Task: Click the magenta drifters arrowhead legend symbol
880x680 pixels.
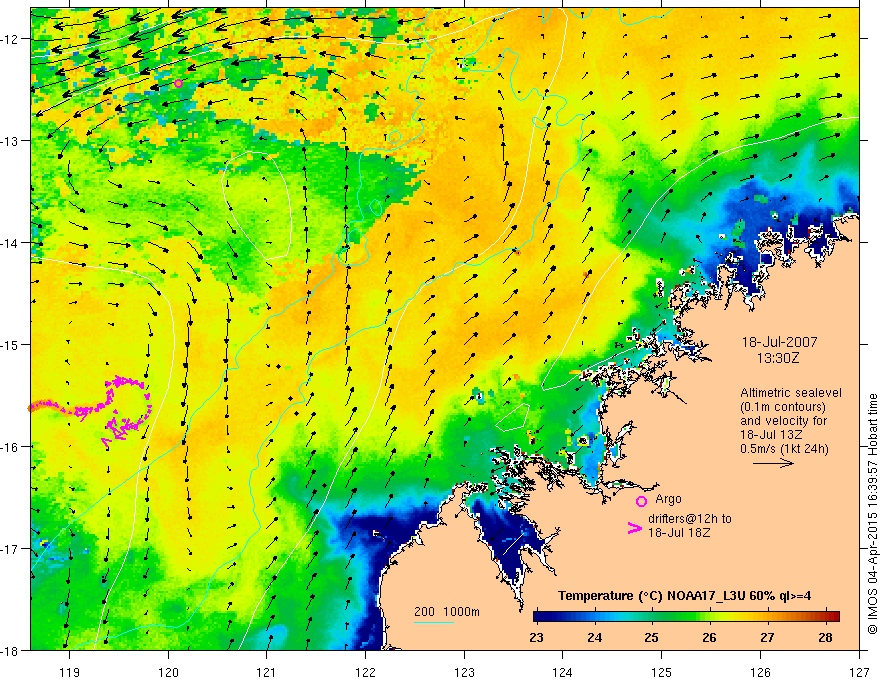Action: point(635,528)
